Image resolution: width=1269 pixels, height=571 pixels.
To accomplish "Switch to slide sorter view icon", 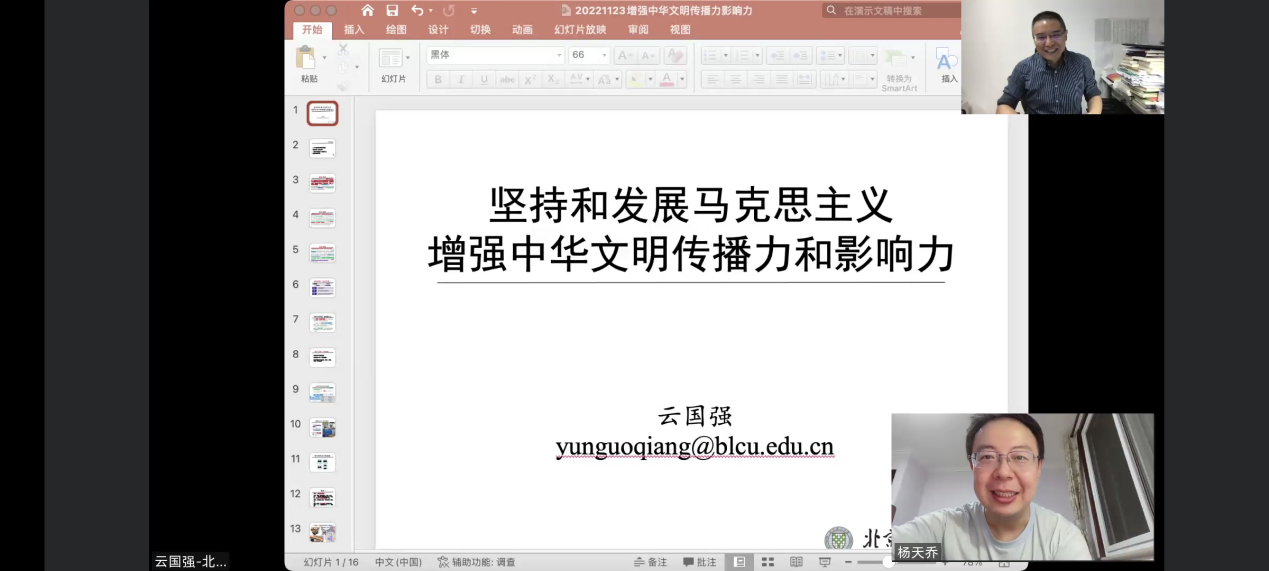I will [768, 562].
